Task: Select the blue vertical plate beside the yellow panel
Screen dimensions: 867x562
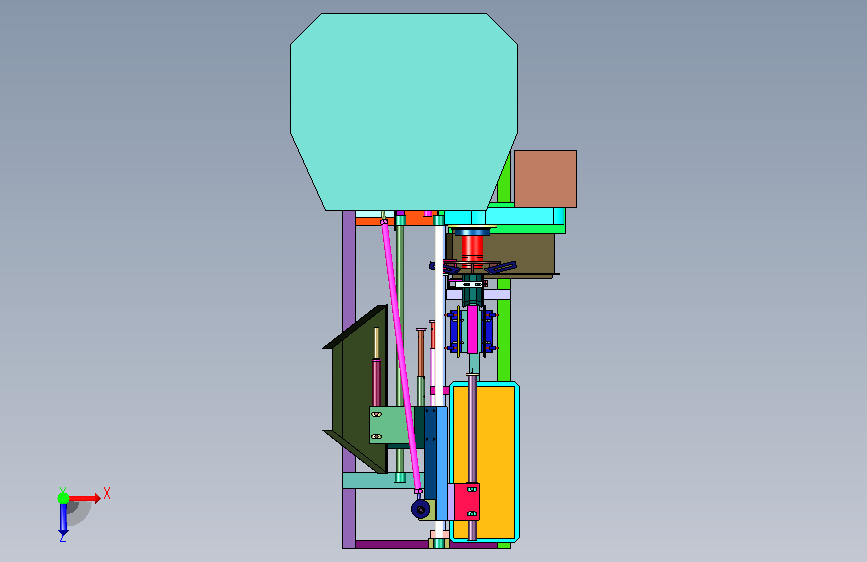Action: coord(441,464)
